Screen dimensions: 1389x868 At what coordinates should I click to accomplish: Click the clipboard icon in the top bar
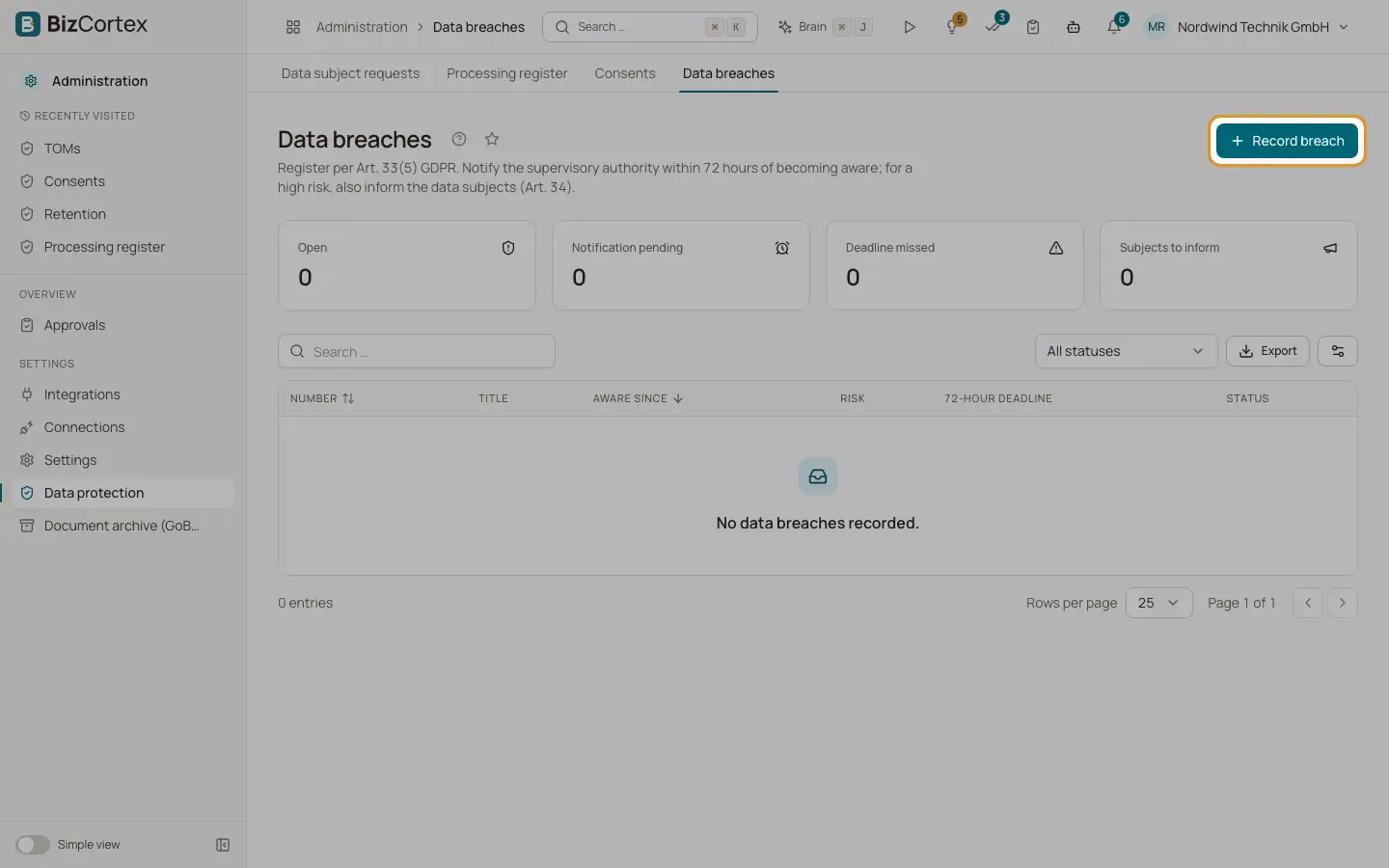tap(1033, 27)
